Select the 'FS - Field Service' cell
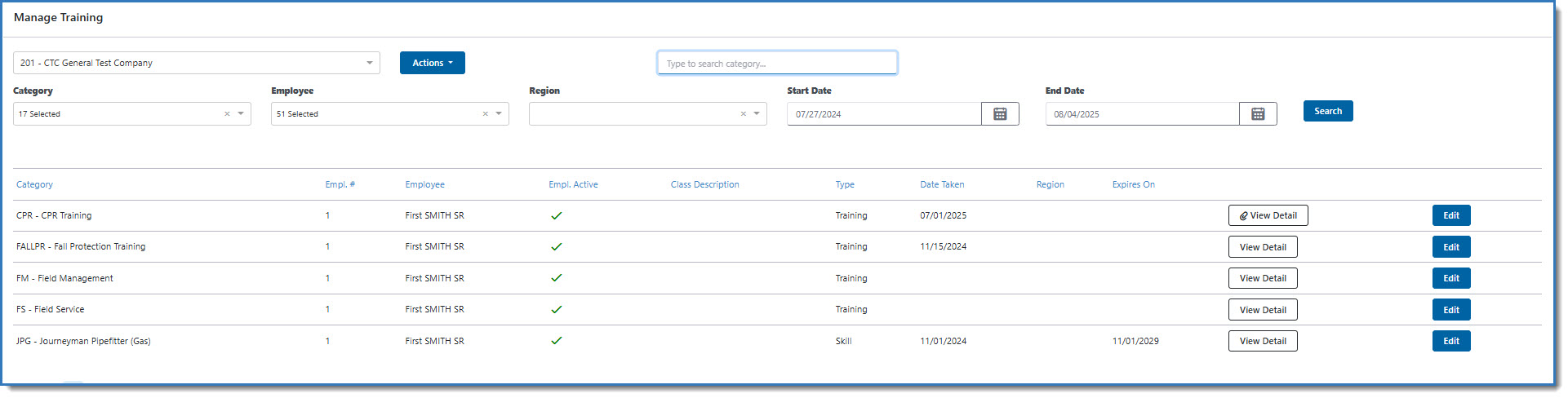Image resolution: width=1568 pixels, height=398 pixels. 50,310
